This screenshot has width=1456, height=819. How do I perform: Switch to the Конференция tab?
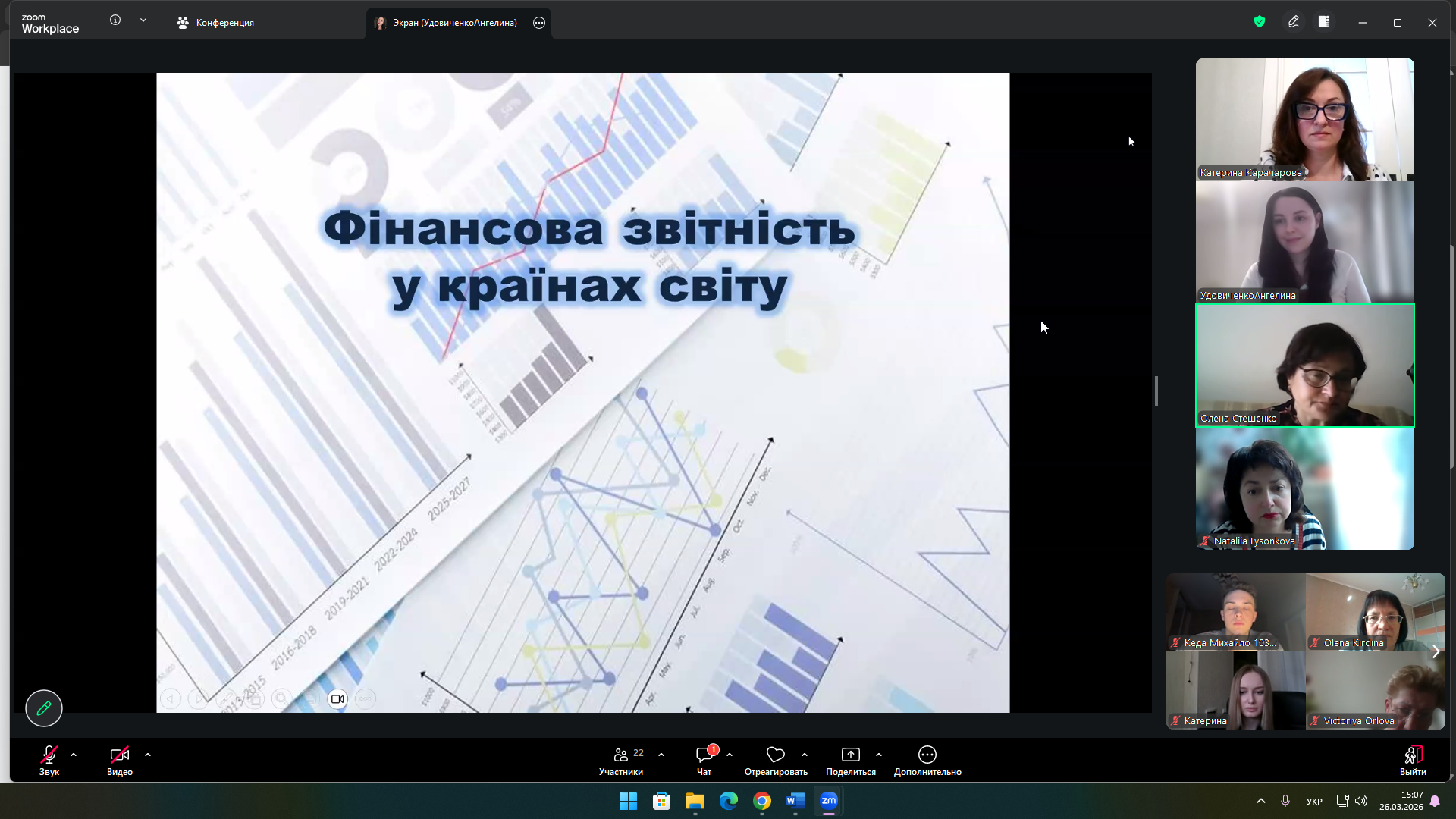pyautogui.click(x=215, y=23)
